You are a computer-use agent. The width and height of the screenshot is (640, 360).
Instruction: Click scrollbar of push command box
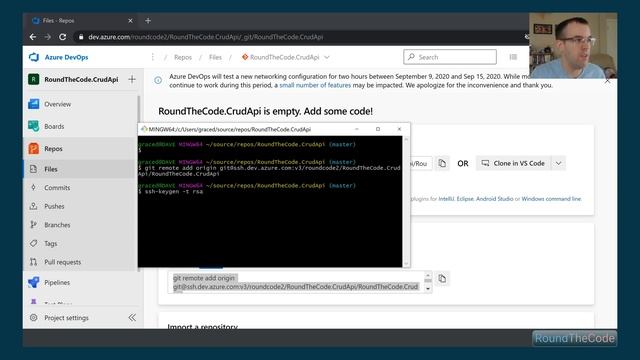coord(428,282)
